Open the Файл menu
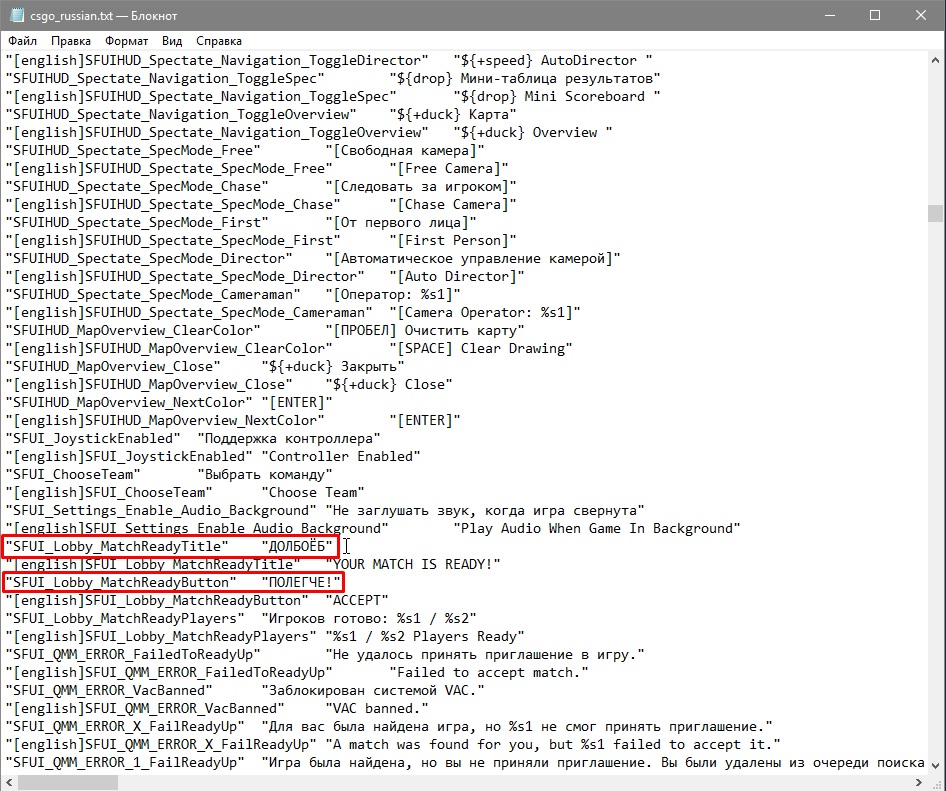Image resolution: width=946 pixels, height=791 pixels. [22, 41]
